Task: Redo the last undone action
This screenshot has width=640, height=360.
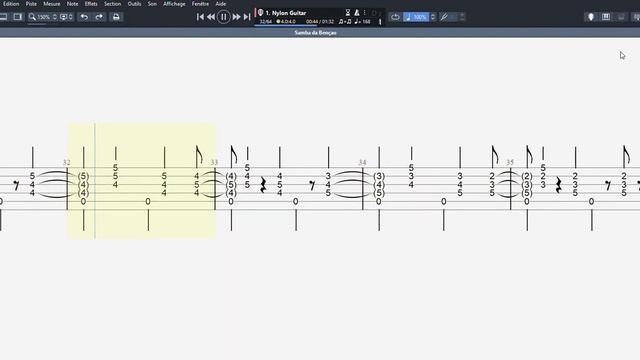Action: [x=99, y=17]
